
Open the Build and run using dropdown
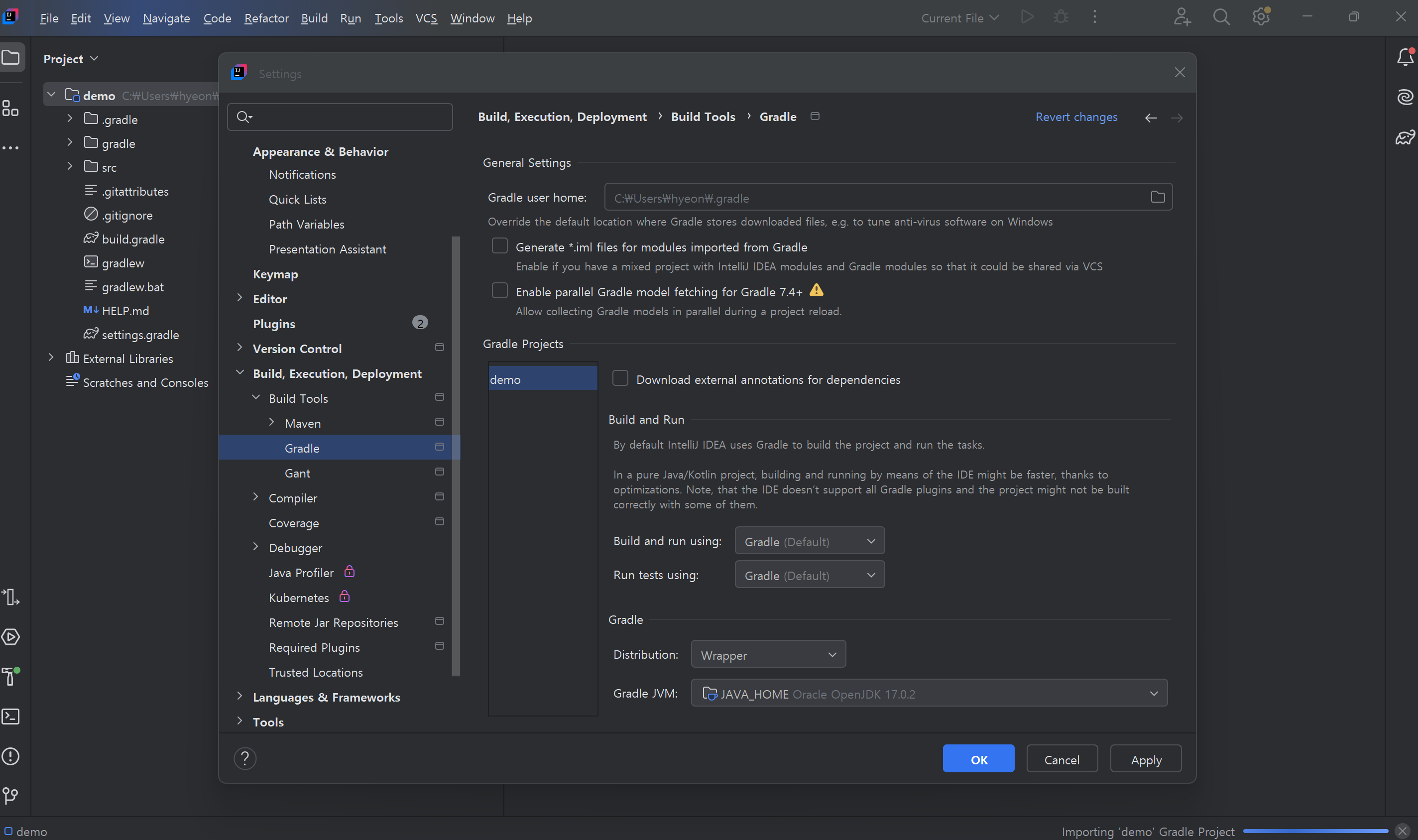point(809,541)
